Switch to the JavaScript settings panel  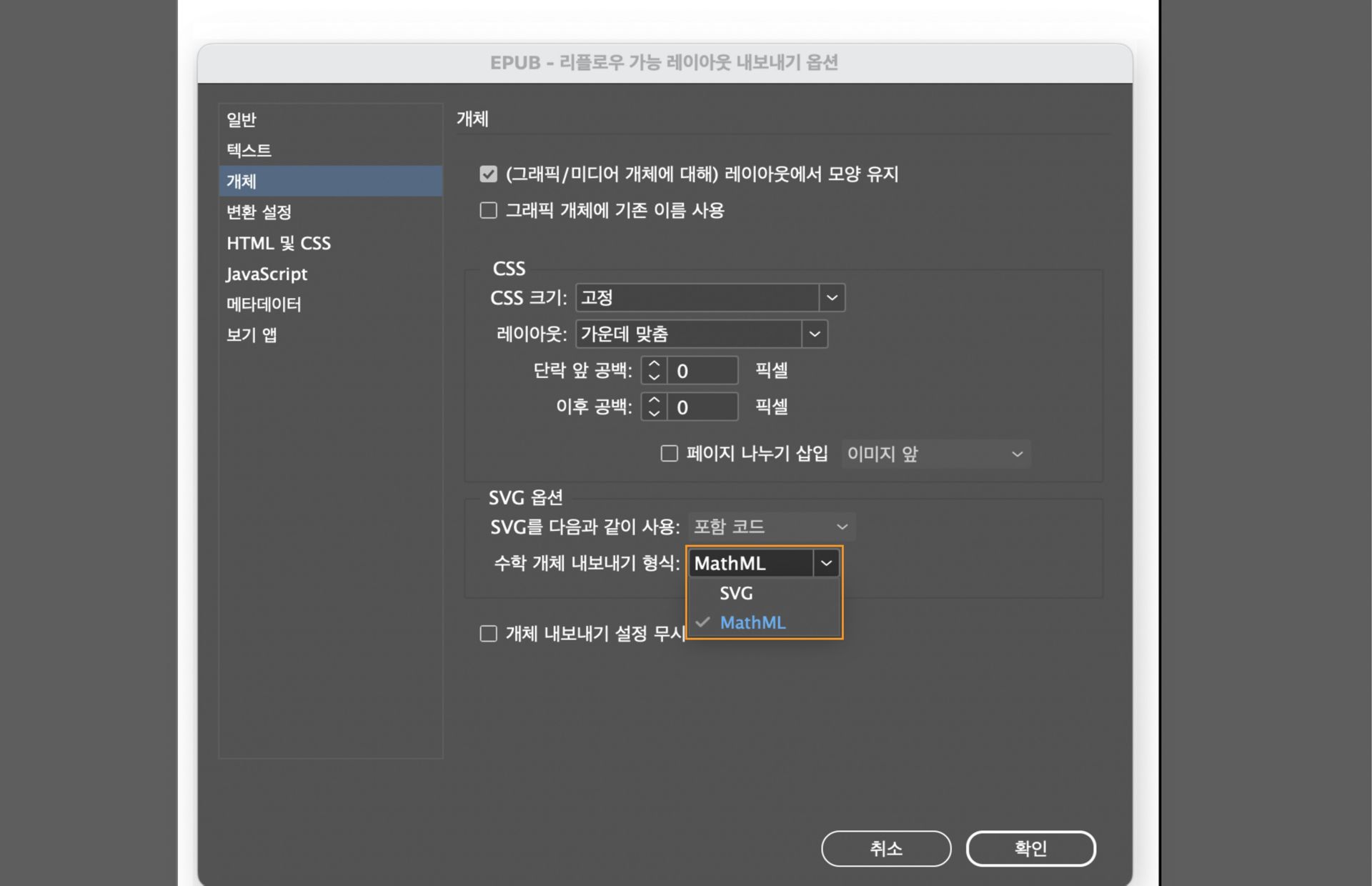tap(267, 273)
